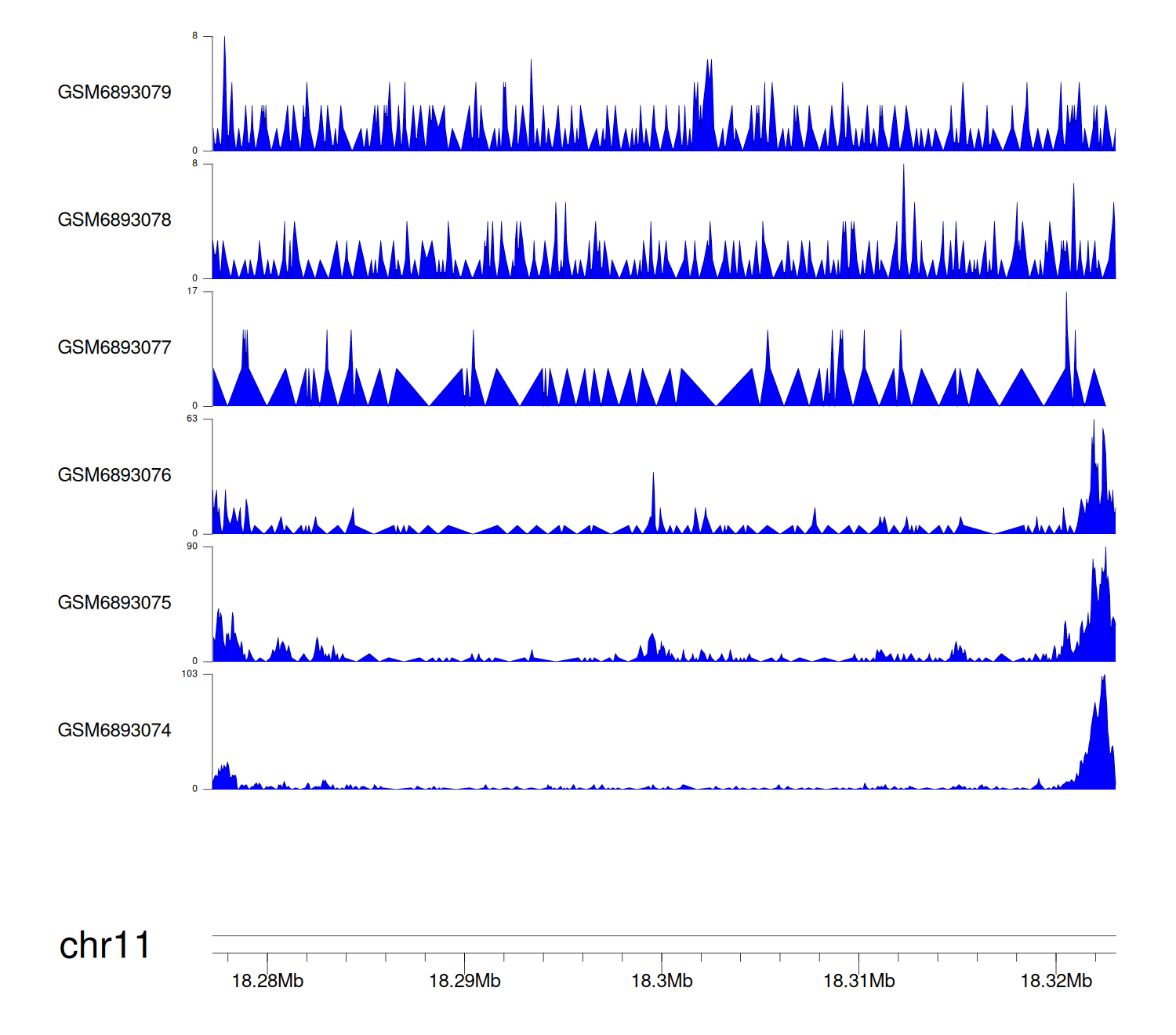This screenshot has height=1035, width=1176.
Task: Click the 18.28Mb axis position label
Action: coord(267,981)
